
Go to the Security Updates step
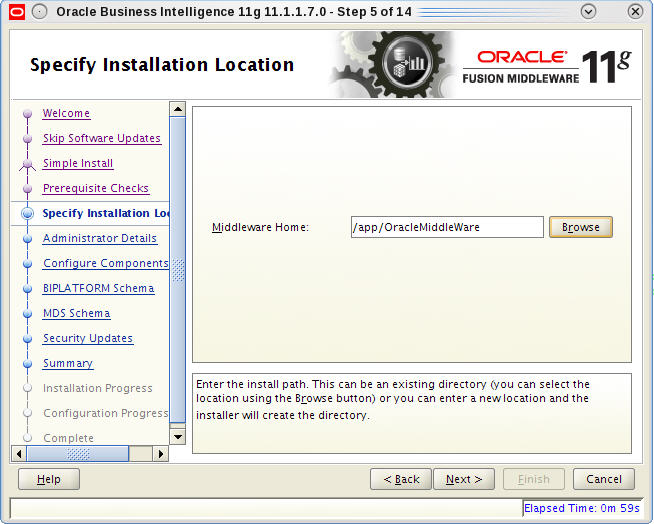[x=88, y=338]
